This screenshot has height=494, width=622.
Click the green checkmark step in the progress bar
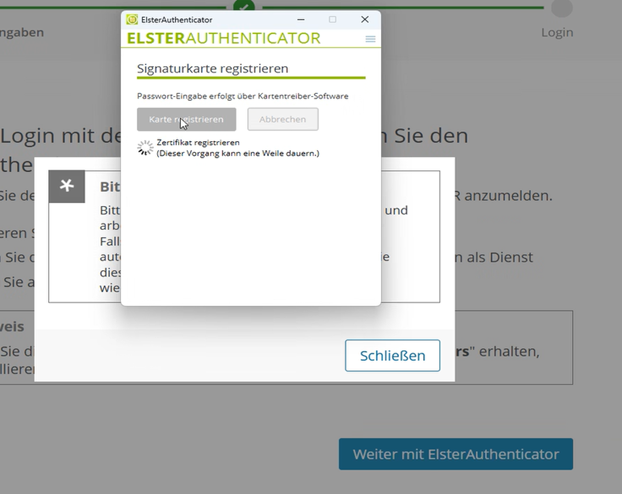click(x=243, y=5)
